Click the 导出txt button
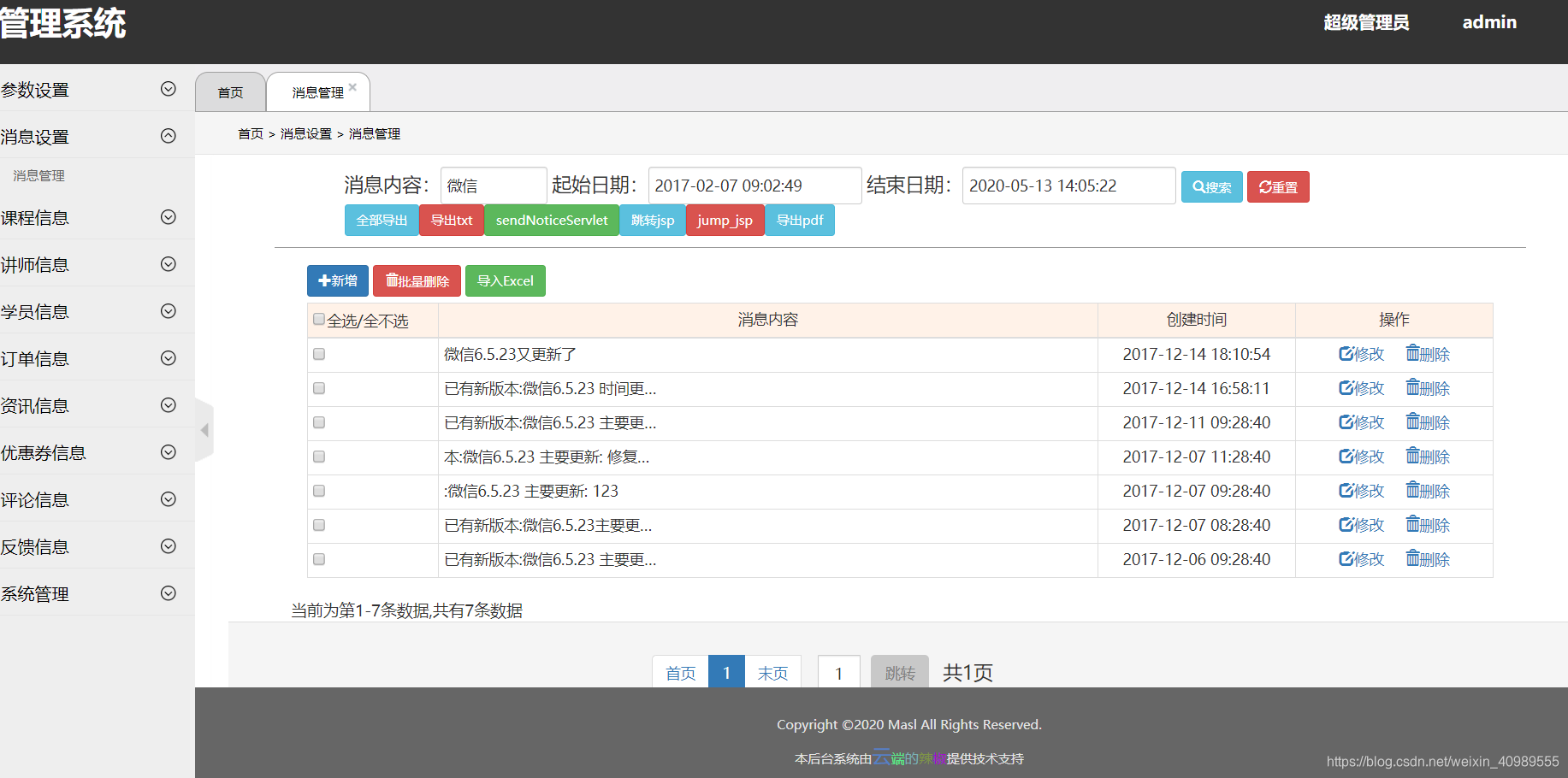The width and height of the screenshot is (1568, 778). [452, 220]
